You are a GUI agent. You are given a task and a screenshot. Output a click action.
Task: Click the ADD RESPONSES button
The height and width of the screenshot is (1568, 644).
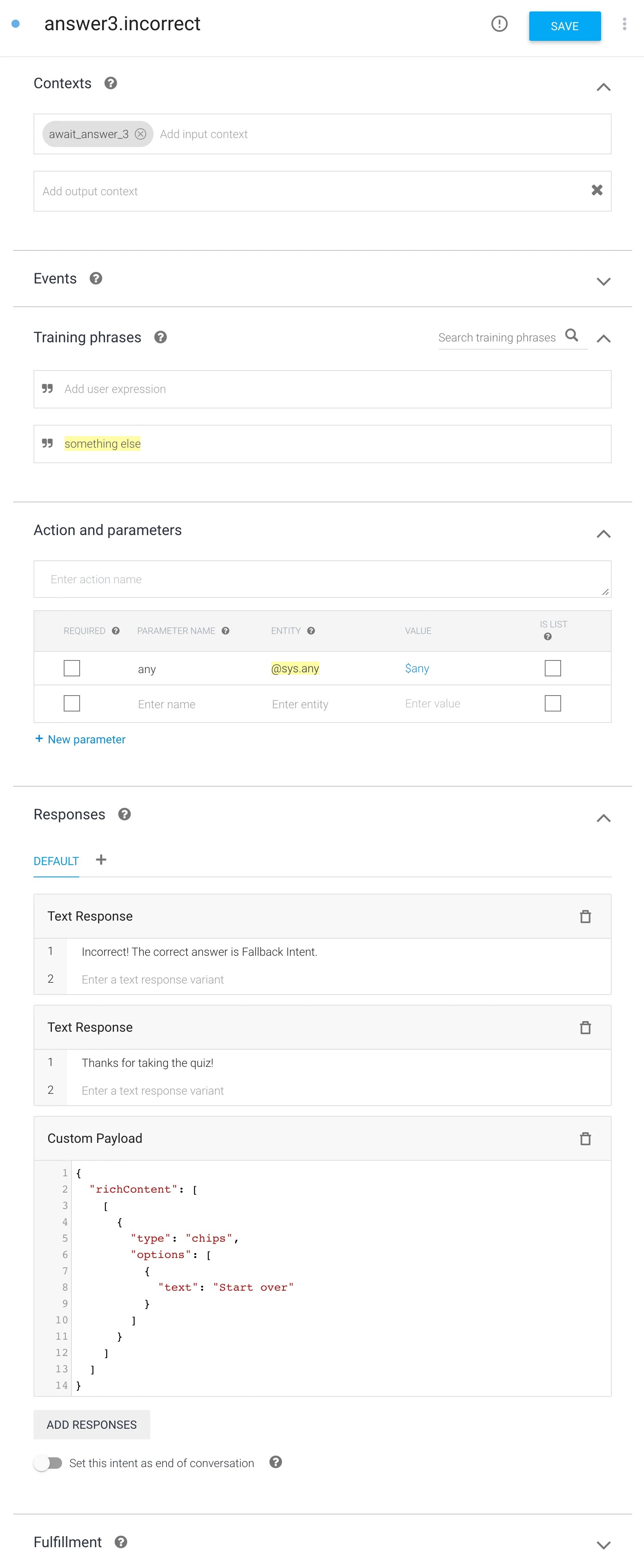click(92, 1424)
